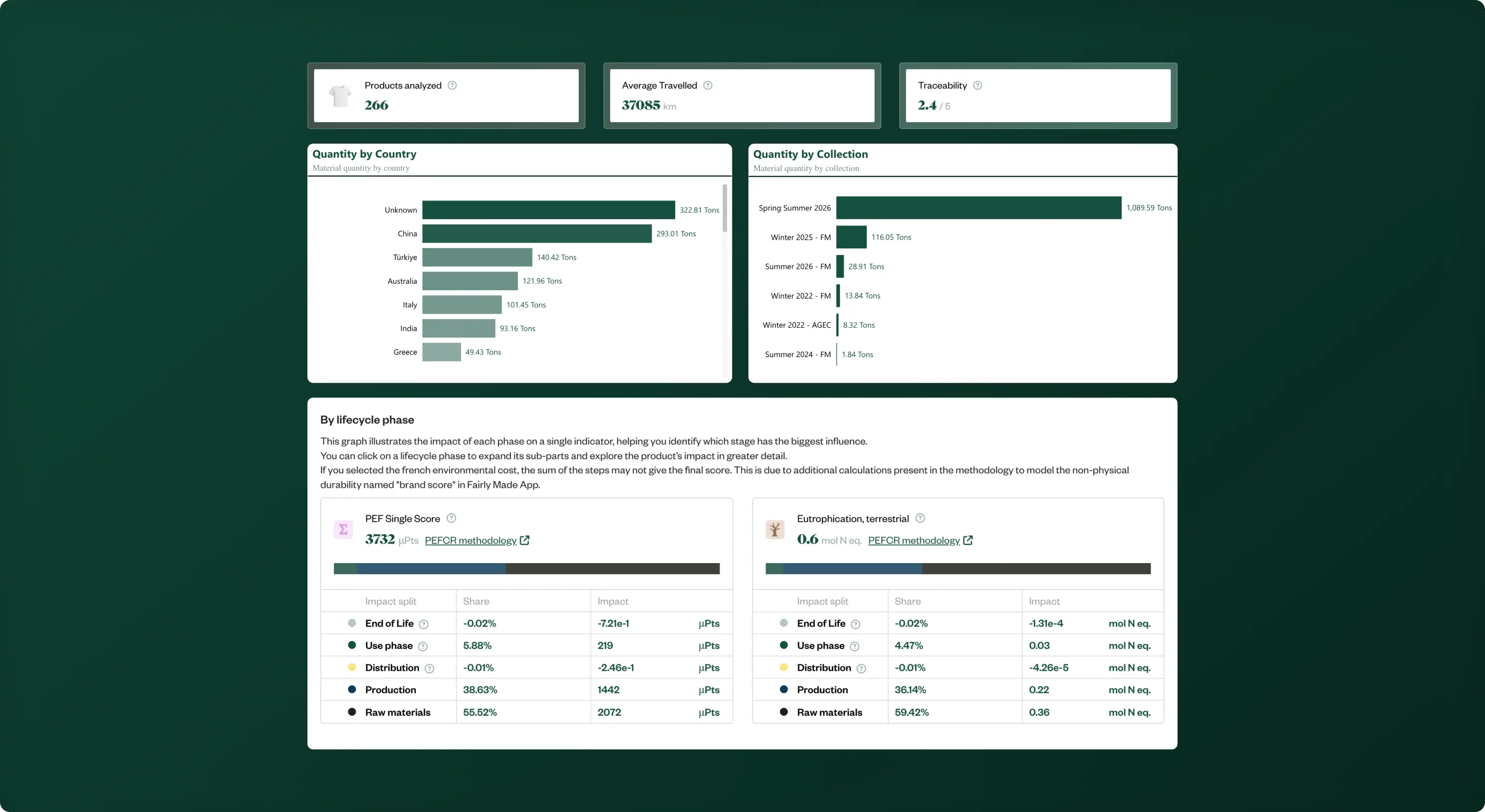1485x812 pixels.
Task: Click Use phase green dot in PEF table
Action: click(x=352, y=645)
